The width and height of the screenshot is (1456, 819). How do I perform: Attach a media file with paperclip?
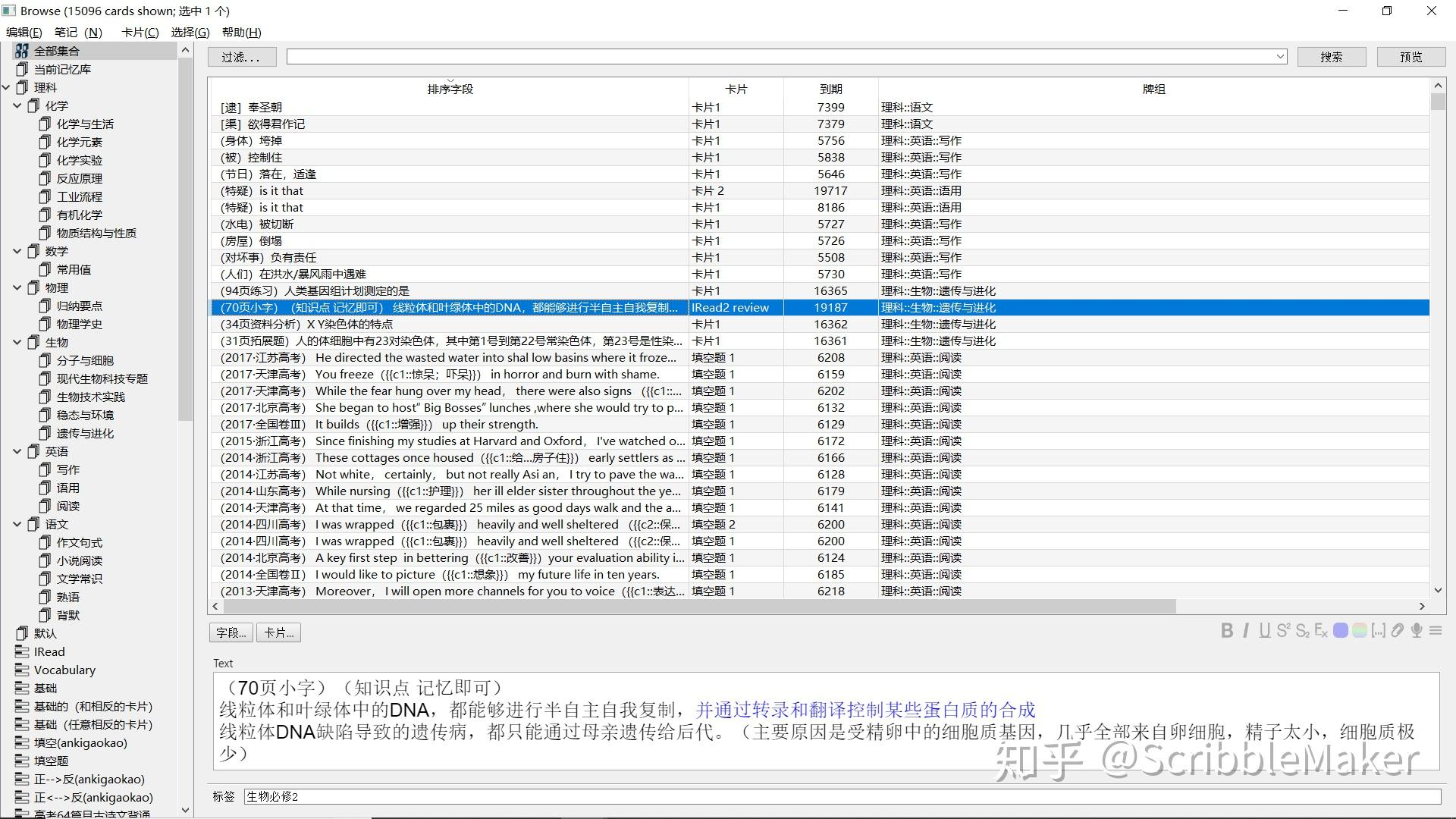click(1398, 631)
